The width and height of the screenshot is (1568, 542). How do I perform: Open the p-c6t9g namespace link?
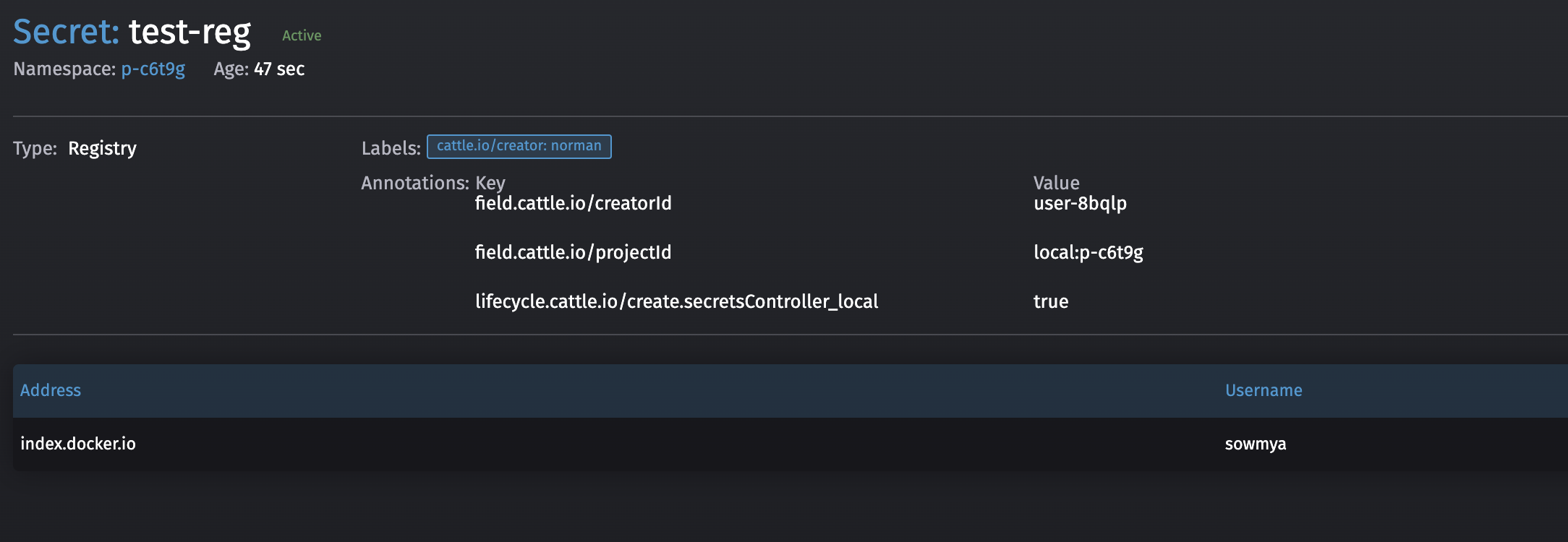(x=153, y=69)
